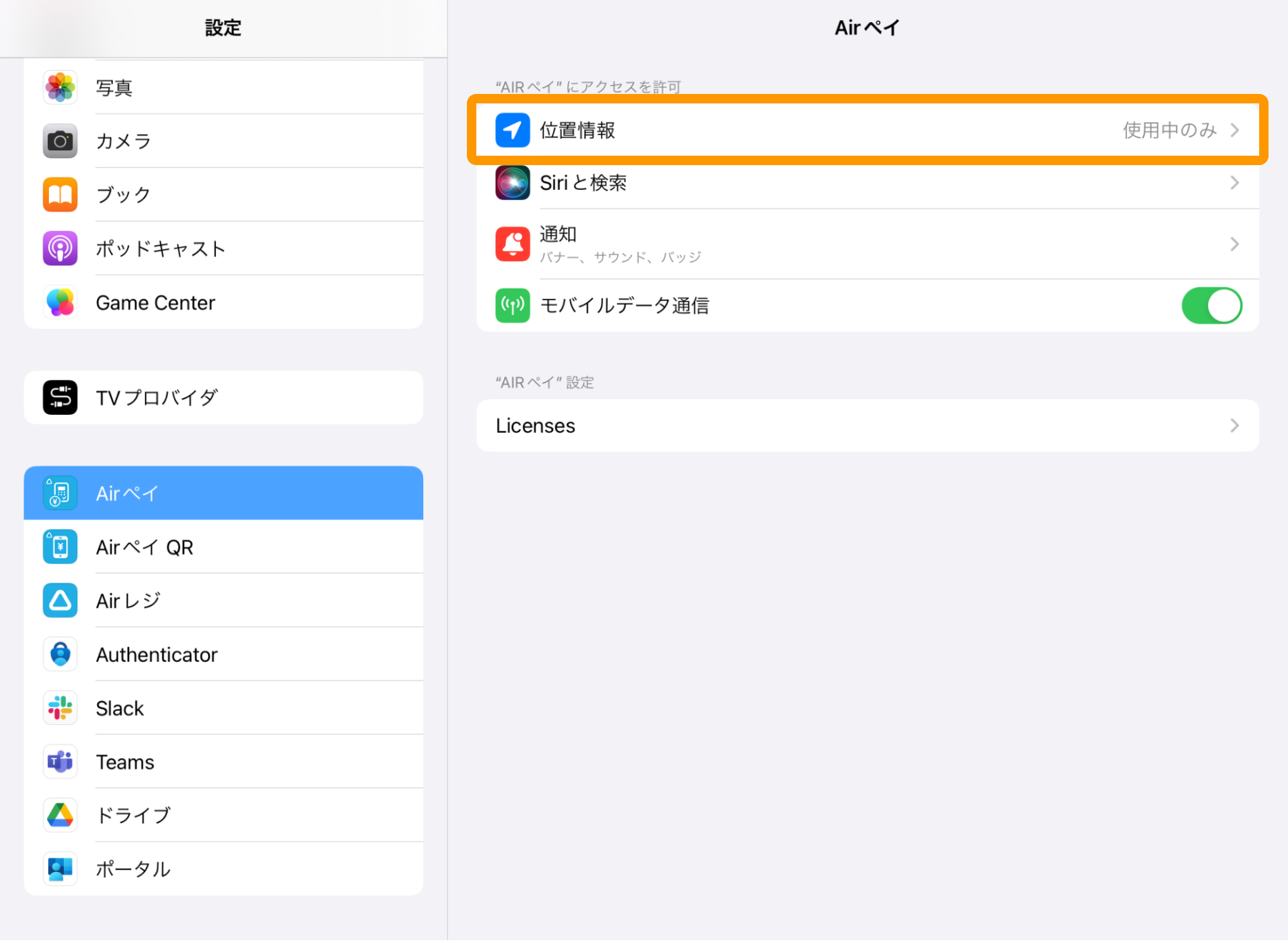The image size is (1288, 941).
Task: Toggle location access for AIRペイ
Action: [x=863, y=130]
